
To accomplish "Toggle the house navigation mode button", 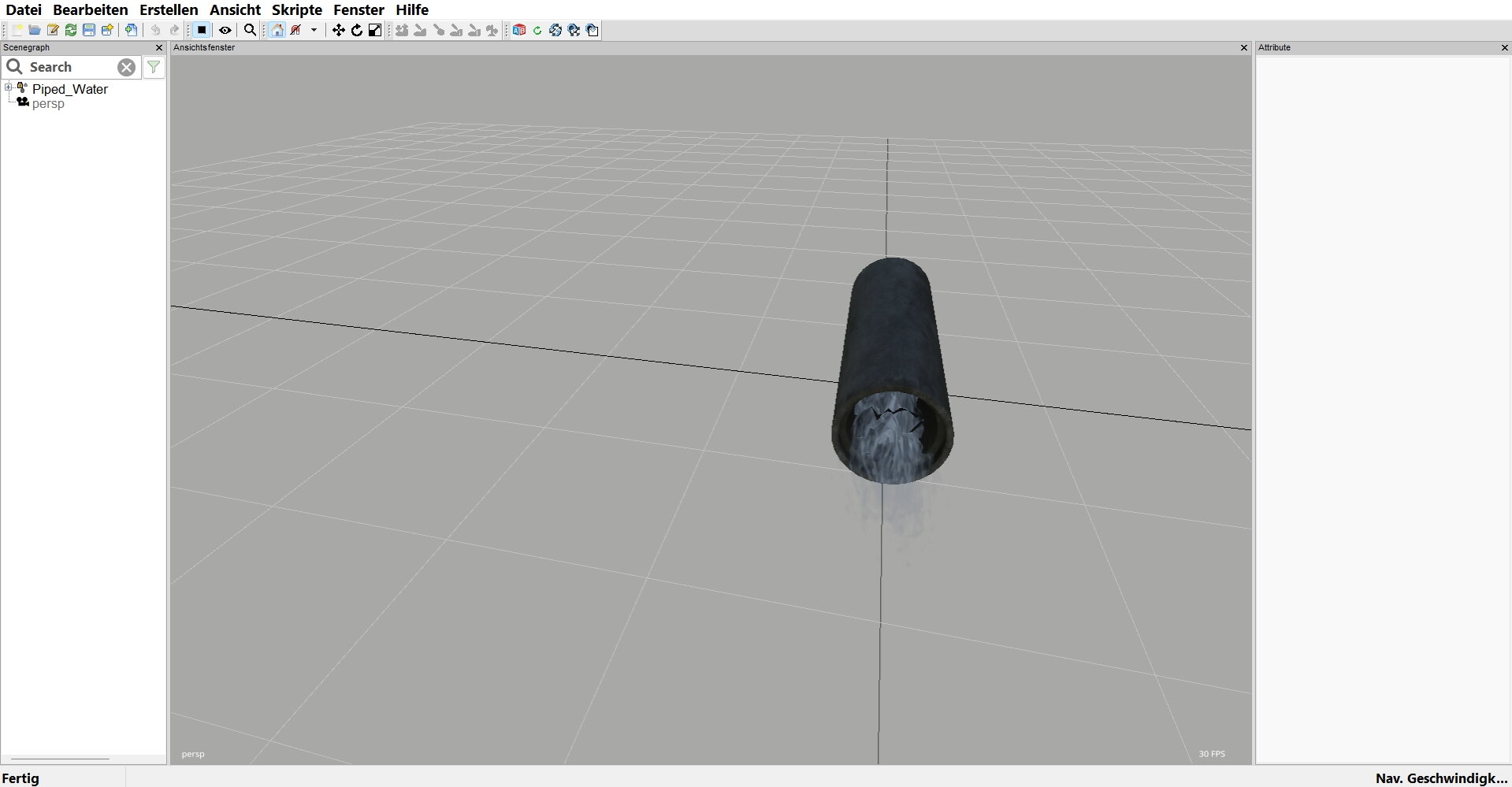I will coord(277,30).
